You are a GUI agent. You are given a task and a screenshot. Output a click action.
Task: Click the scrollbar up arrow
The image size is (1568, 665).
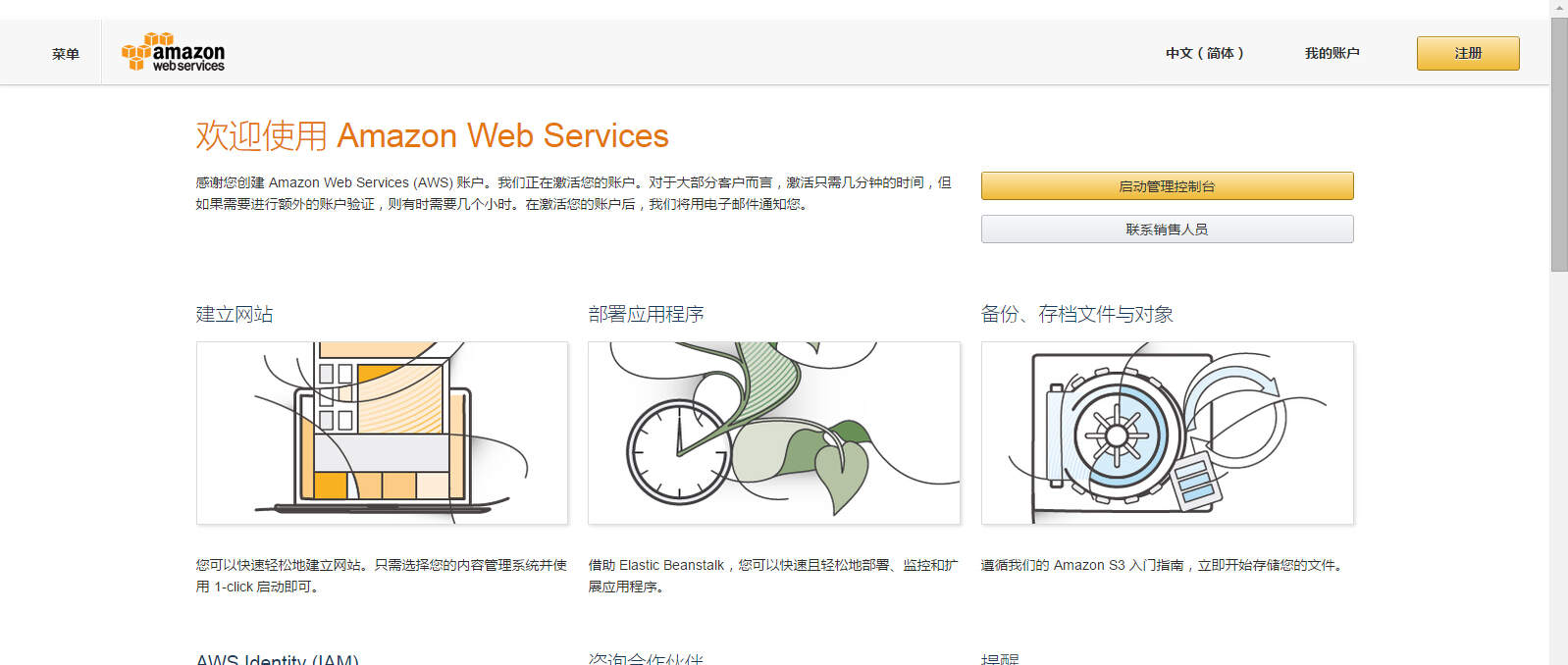click(x=1559, y=8)
